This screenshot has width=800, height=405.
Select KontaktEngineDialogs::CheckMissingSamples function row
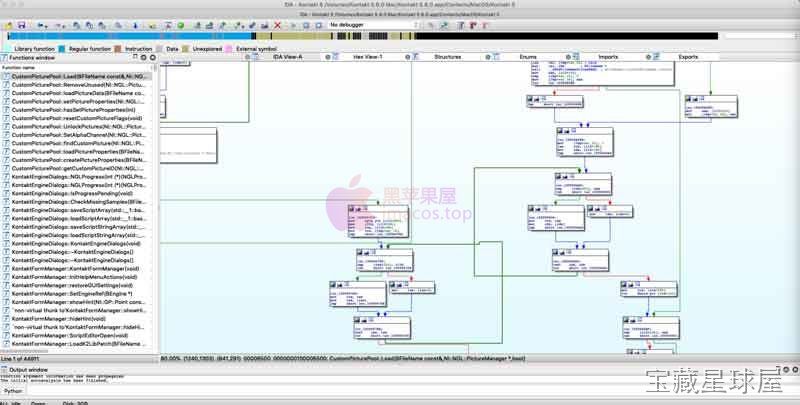click(x=77, y=202)
